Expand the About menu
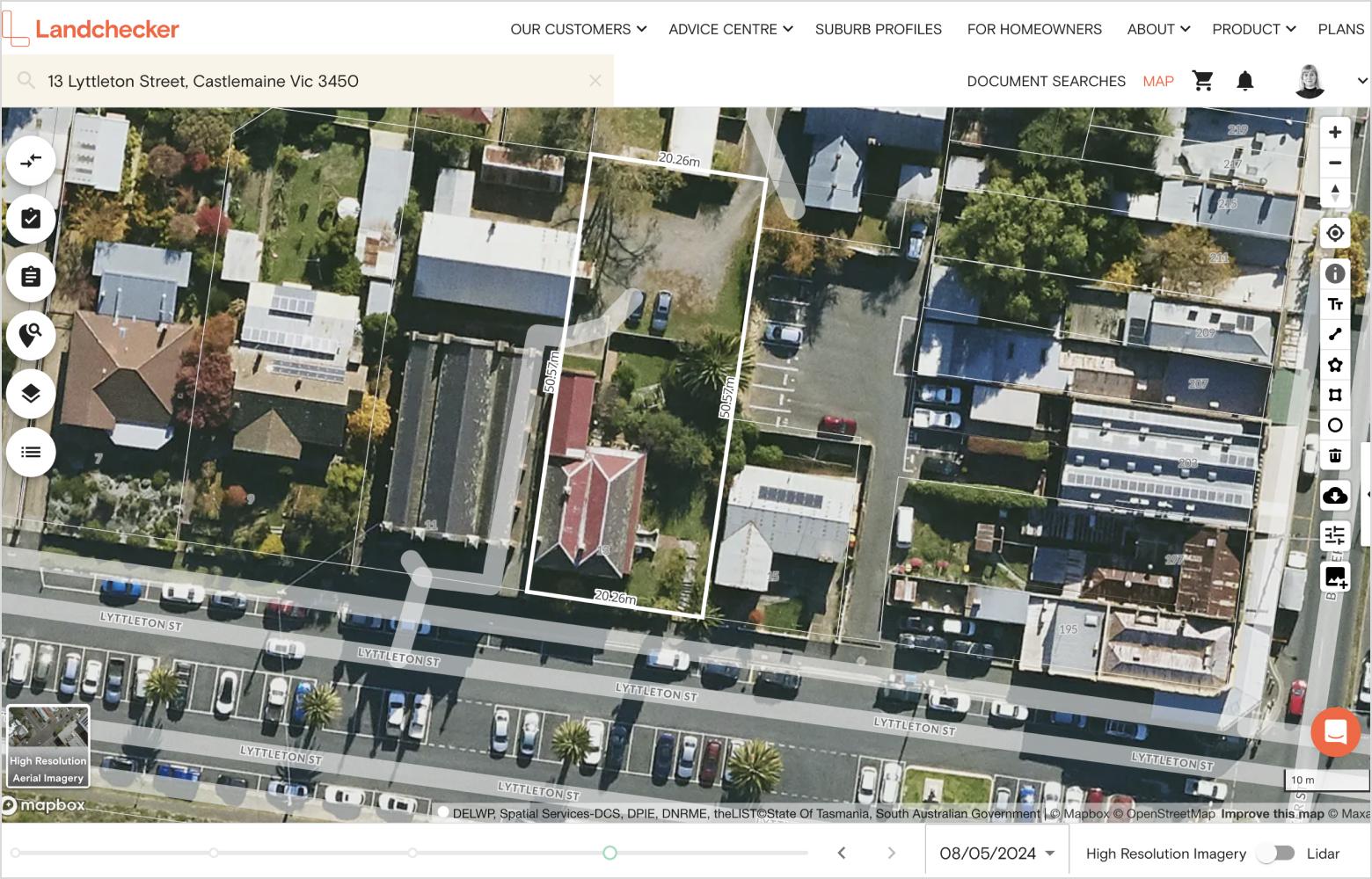 coord(1158,29)
